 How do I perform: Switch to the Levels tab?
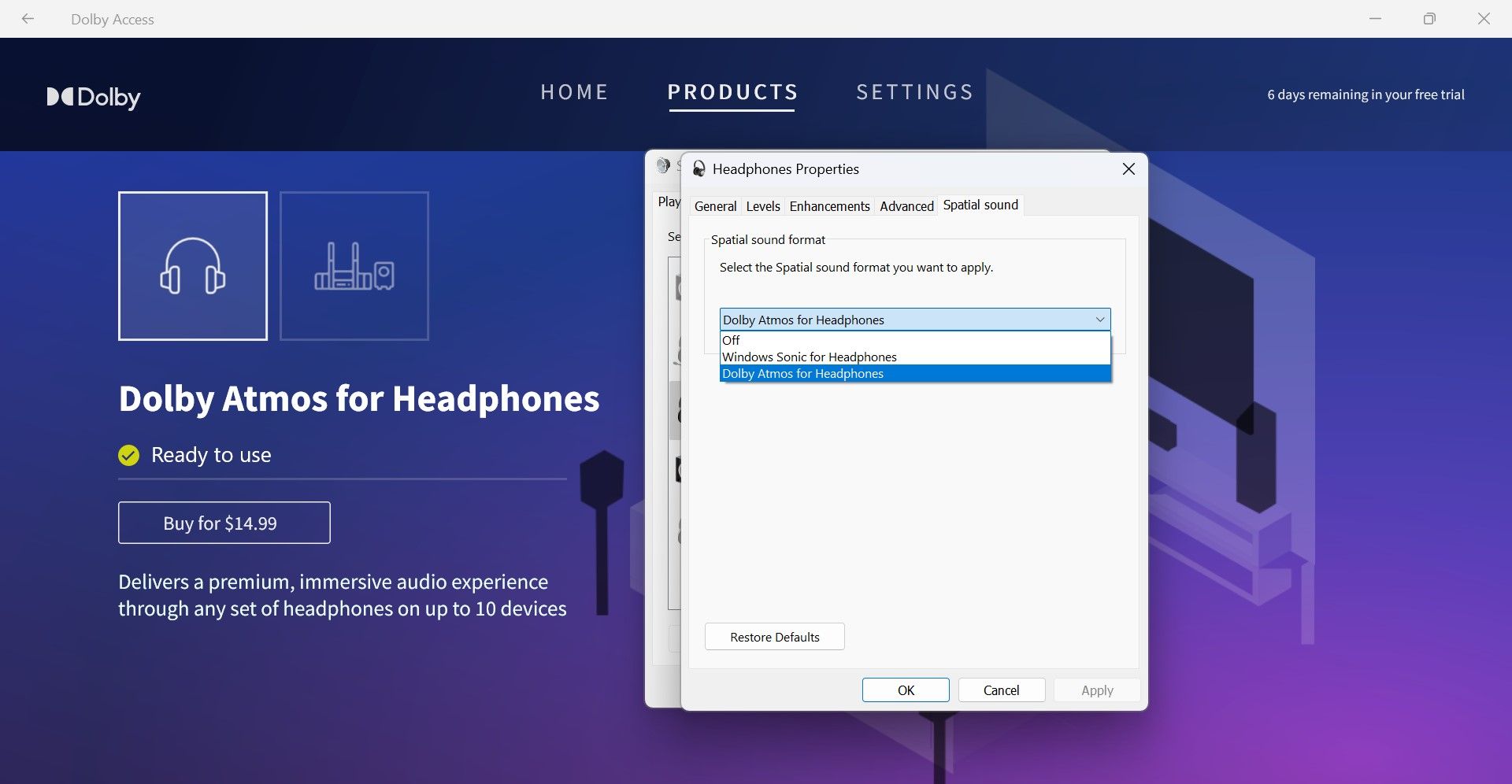762,205
